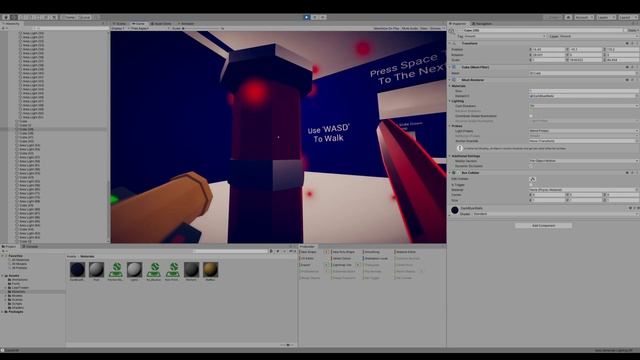Open UV Editor in ProBuilder
This screenshot has width=640, height=360.
(307, 258)
